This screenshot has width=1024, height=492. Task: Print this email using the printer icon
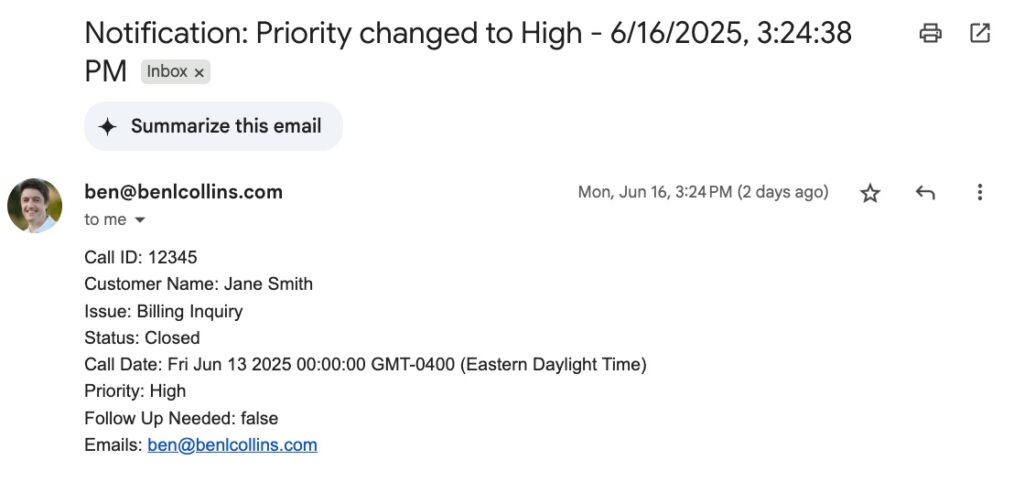tap(930, 34)
